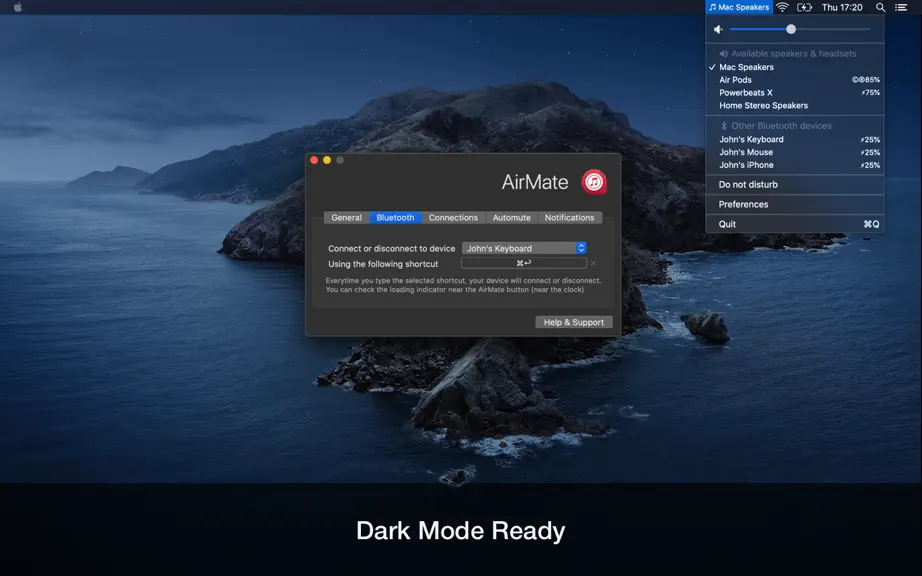Collapse the Mac Speakers menu bar dropdown
This screenshot has width=922, height=576.
pos(739,7)
